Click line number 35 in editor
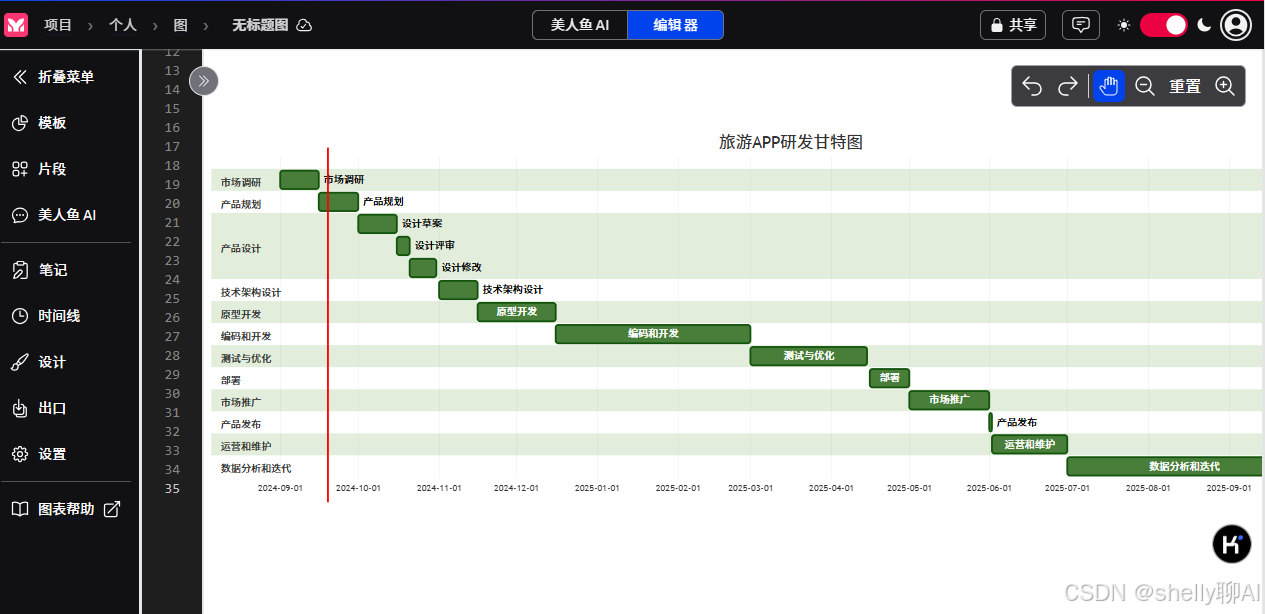Screen dimensions: 1265x614 click(172, 489)
